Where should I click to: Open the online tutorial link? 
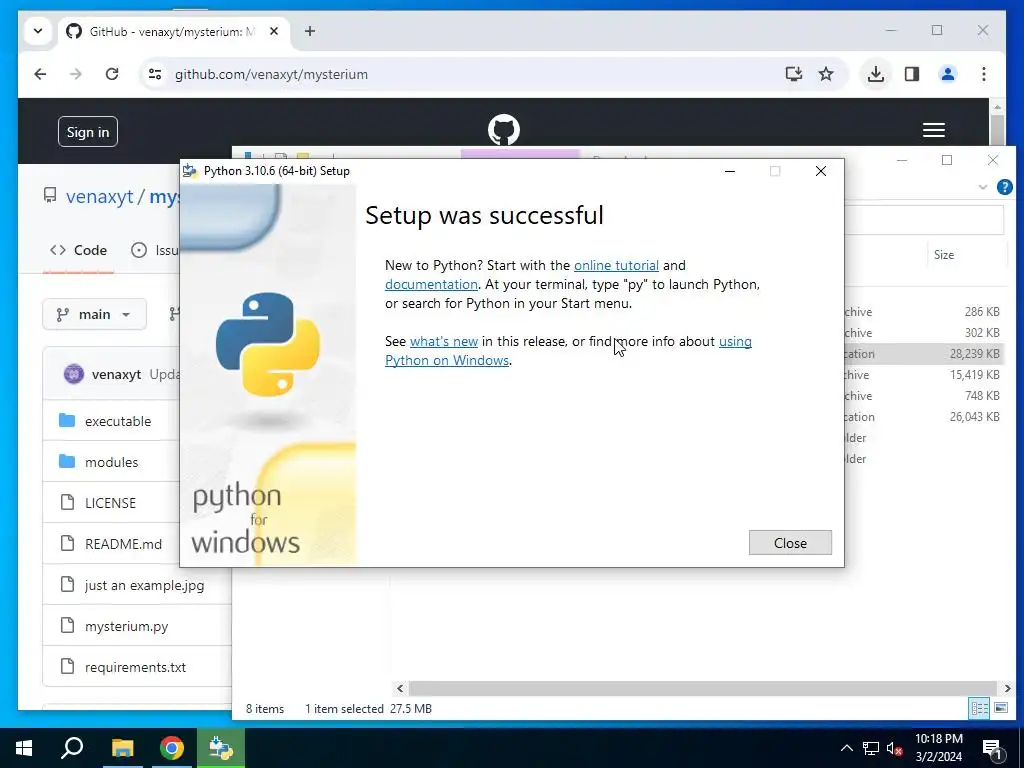[616, 265]
